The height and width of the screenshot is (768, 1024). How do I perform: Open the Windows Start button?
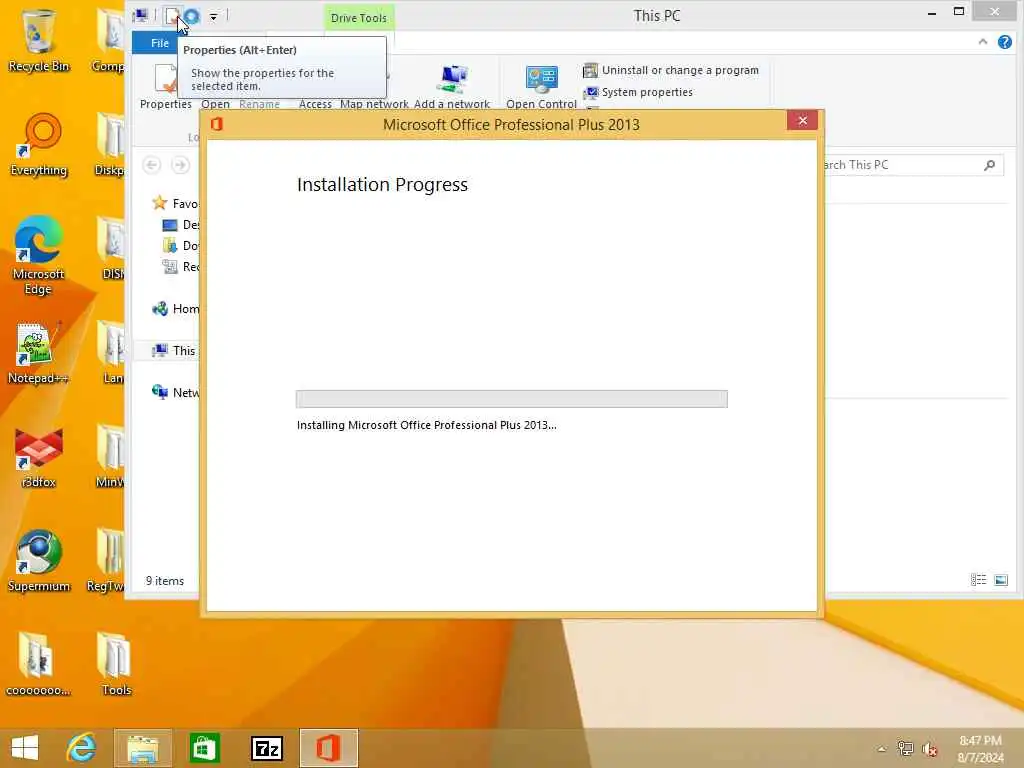25,748
